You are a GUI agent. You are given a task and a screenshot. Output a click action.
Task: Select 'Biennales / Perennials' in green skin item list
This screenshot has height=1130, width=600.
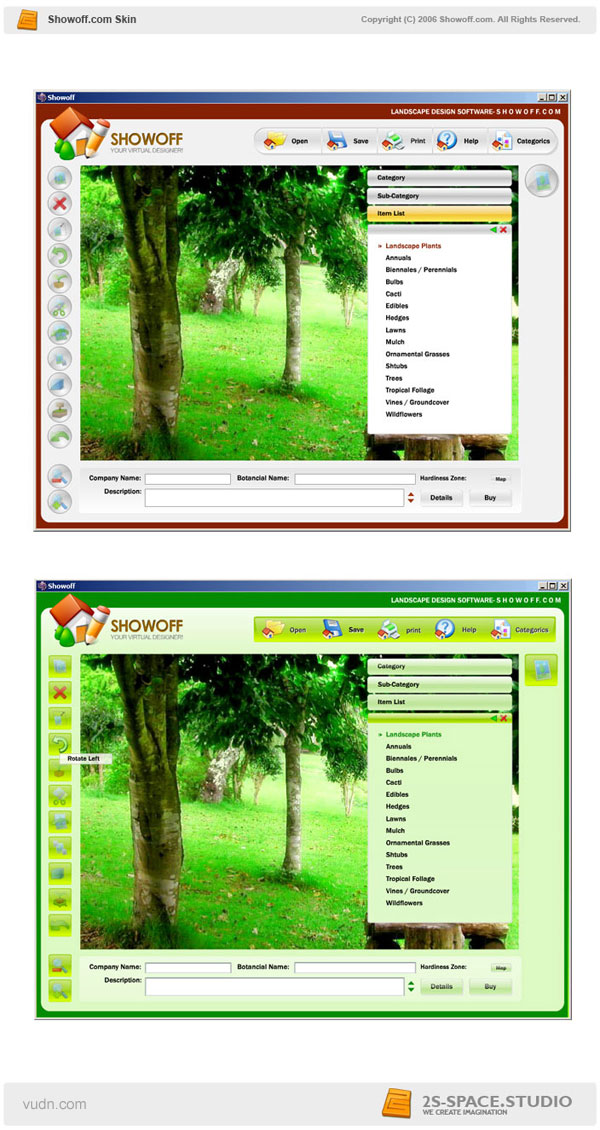coord(421,759)
